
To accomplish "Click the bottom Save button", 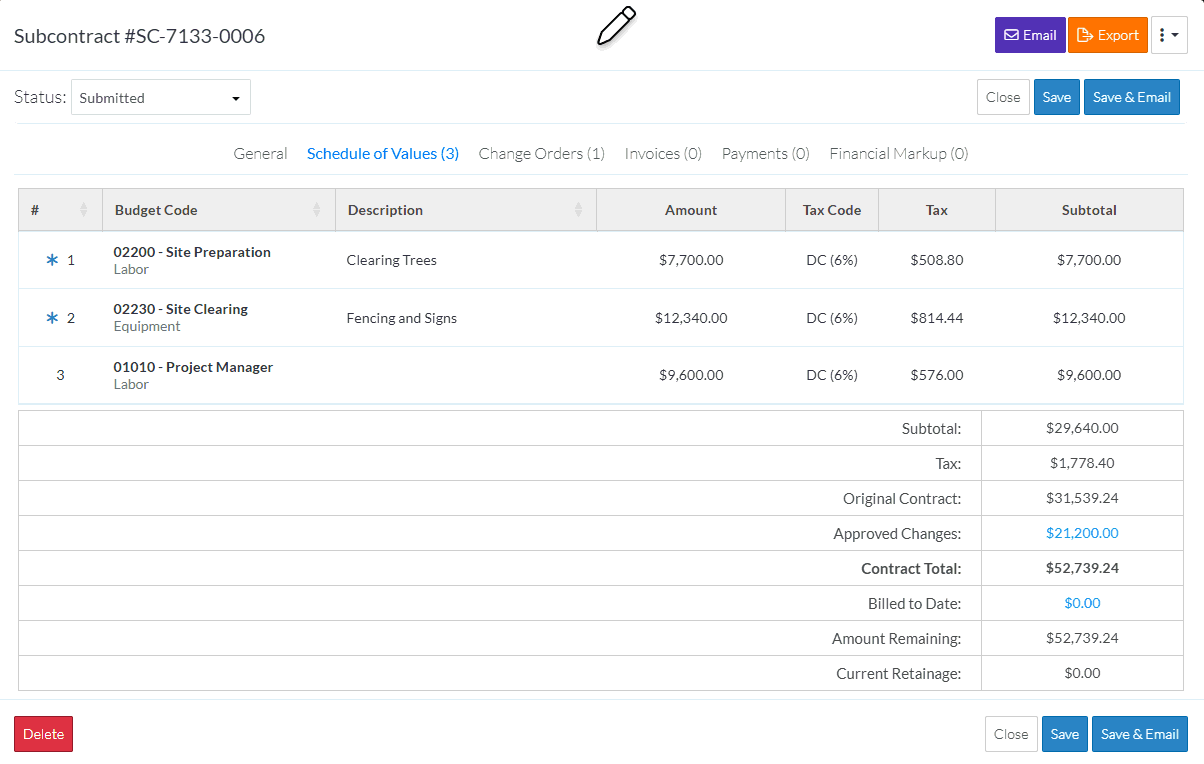I will (x=1065, y=734).
